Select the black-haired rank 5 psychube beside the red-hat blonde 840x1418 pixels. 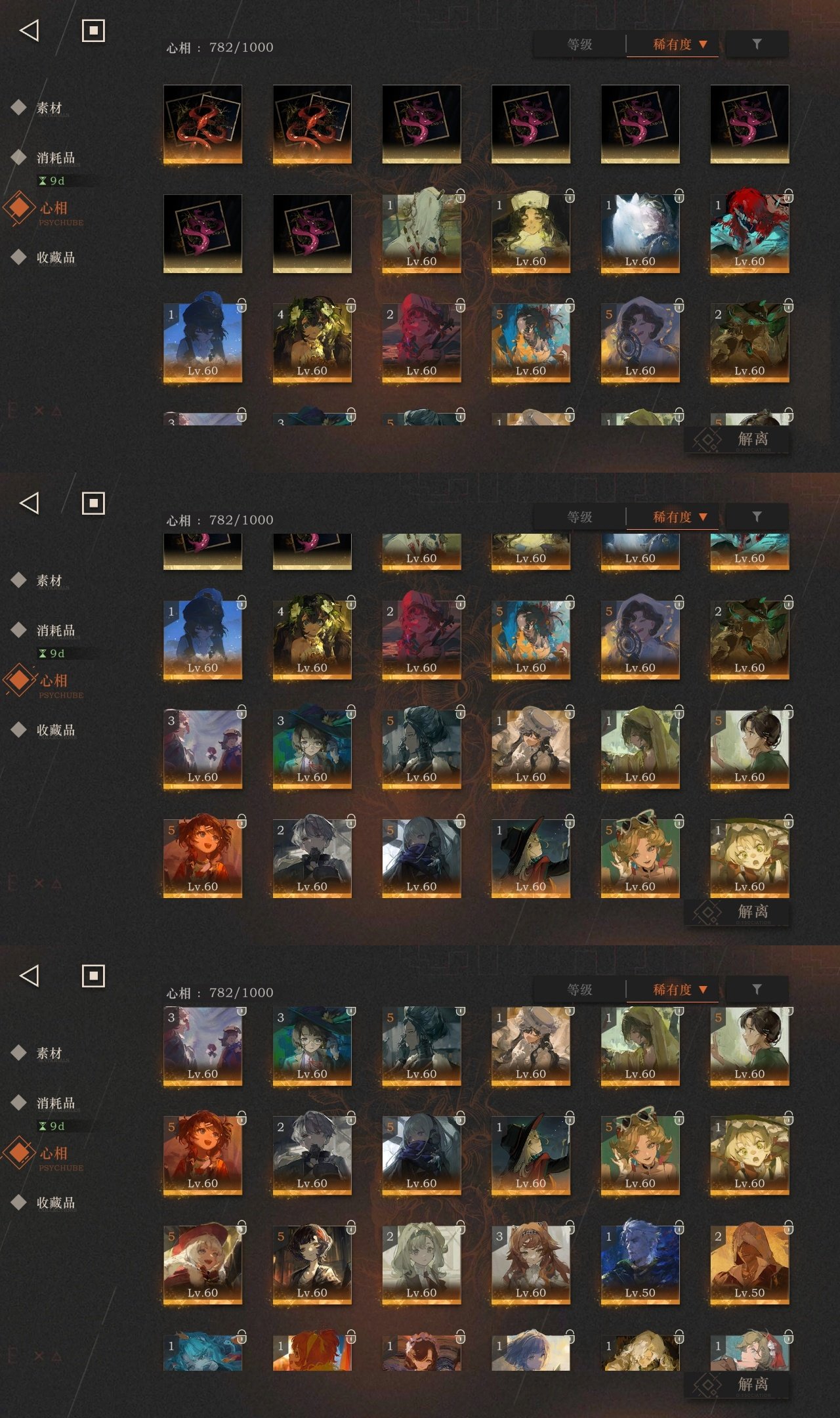point(312,1264)
